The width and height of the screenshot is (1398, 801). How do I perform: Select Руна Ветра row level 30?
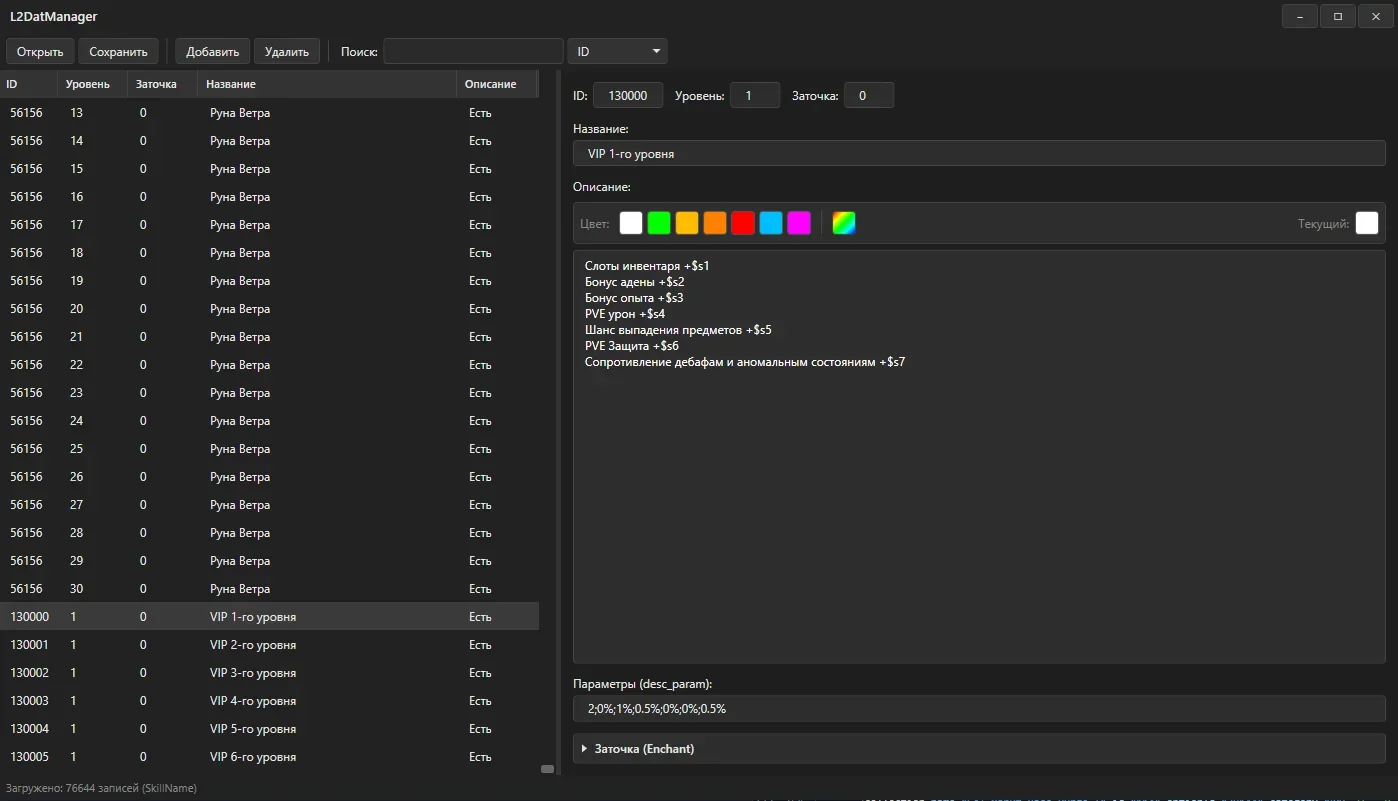(x=269, y=588)
